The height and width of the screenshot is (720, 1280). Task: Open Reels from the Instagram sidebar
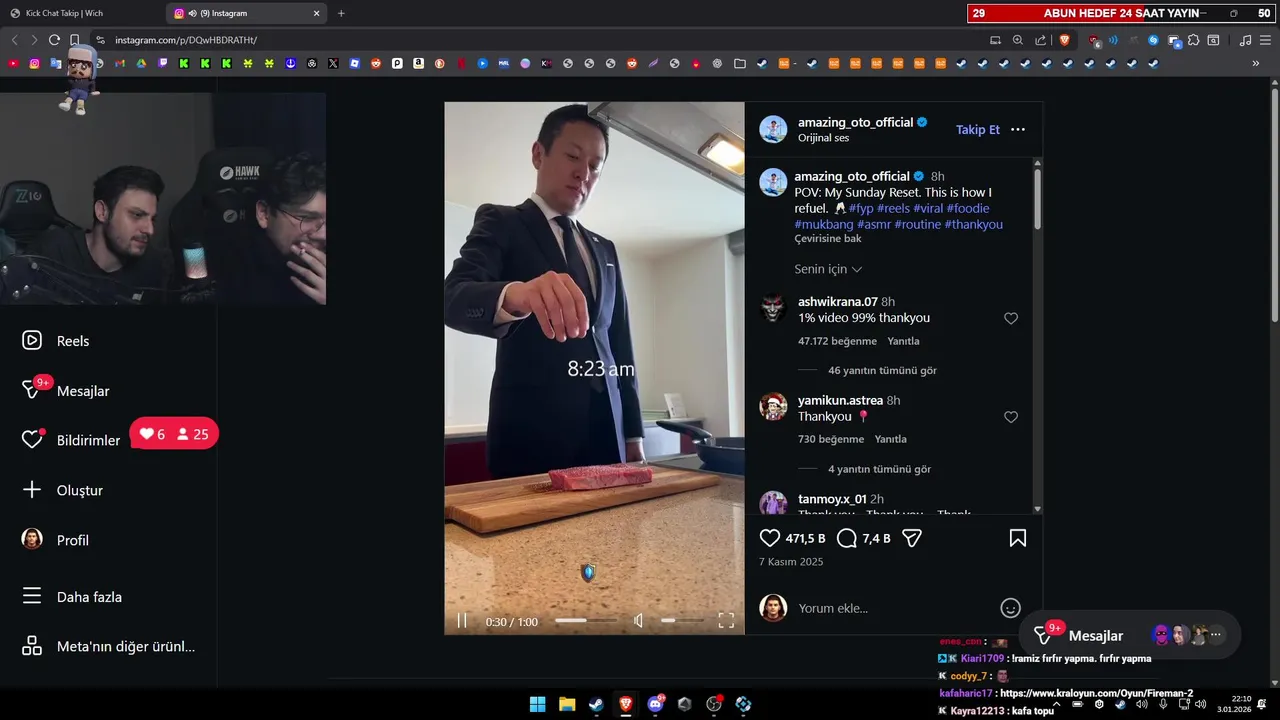pyautogui.click(x=56, y=341)
